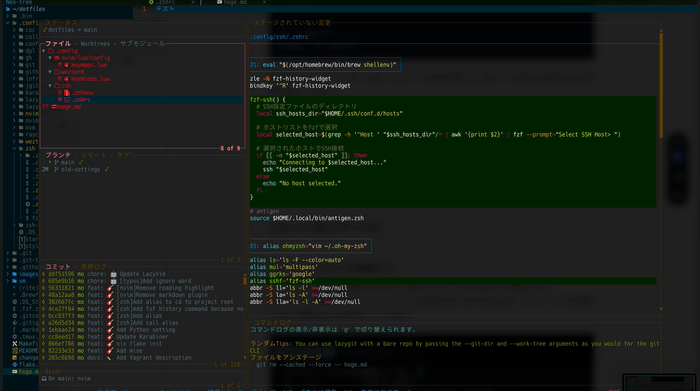Click the wezterm folder icon in lazygit files
This screenshot has height=391, width=700.
(x=57, y=72)
